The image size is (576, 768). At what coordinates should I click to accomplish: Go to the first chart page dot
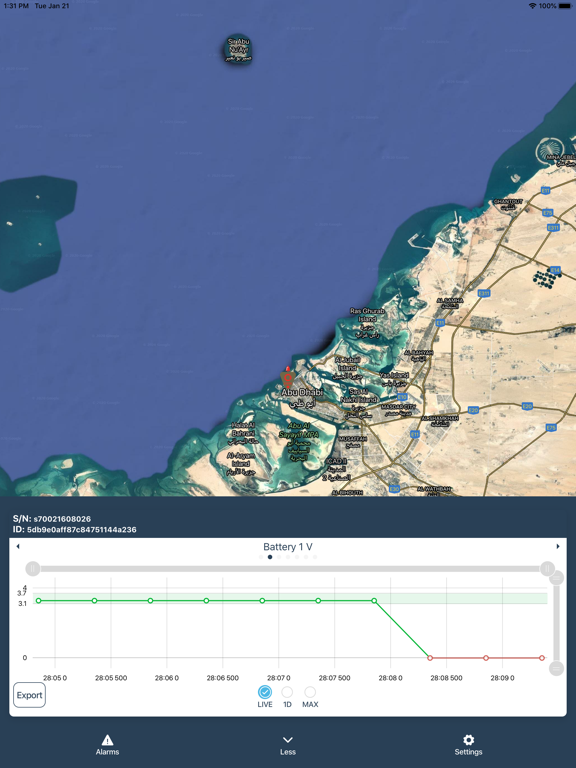[x=261, y=557]
